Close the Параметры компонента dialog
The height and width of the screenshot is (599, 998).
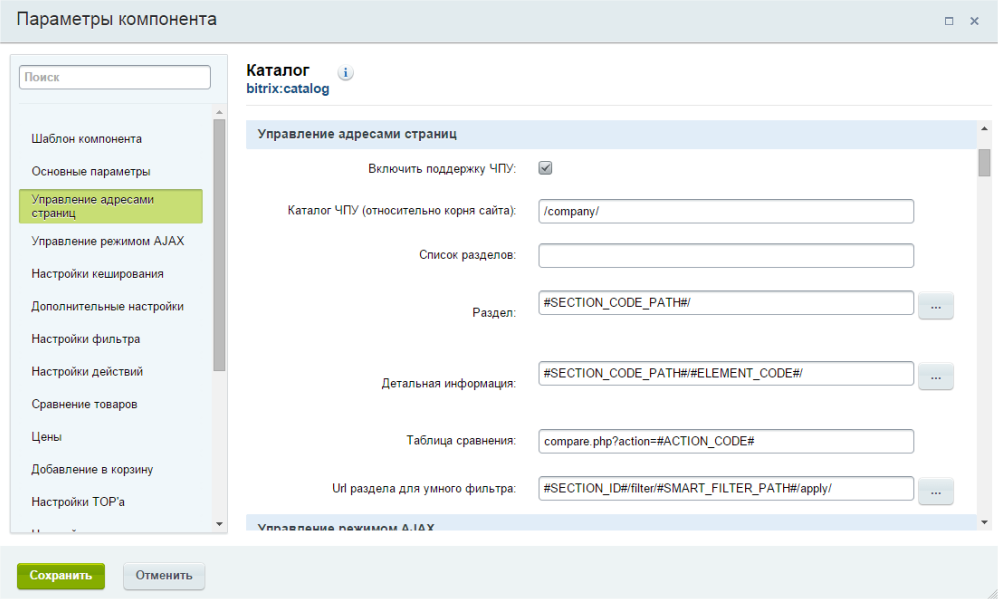click(x=974, y=21)
